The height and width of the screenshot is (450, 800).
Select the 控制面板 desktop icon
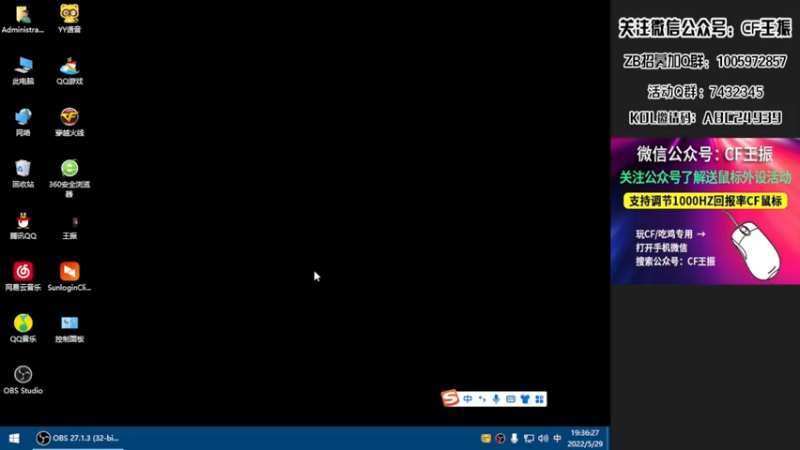pos(69,329)
